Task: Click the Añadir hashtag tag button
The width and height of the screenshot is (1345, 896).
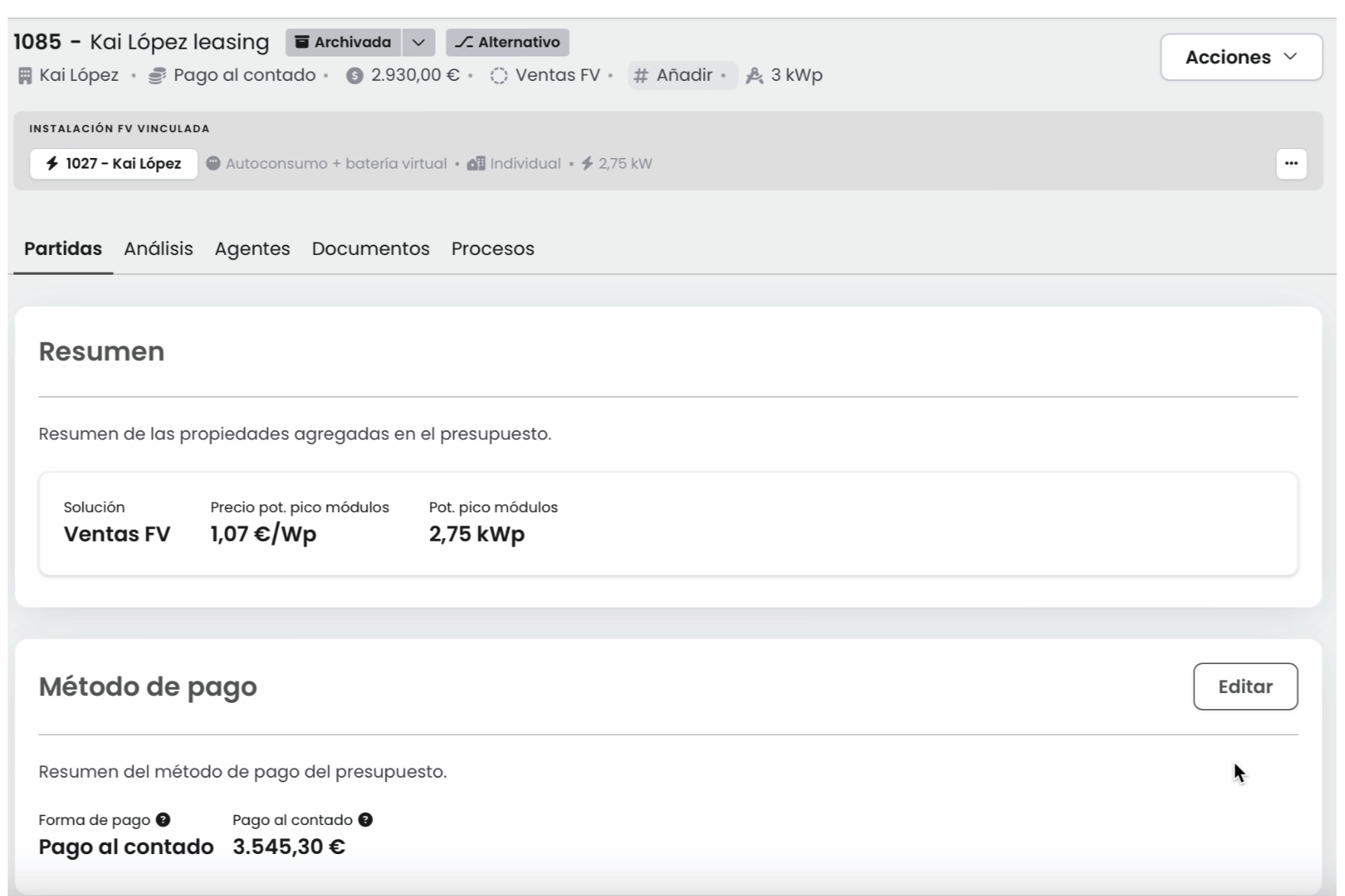Action: point(682,76)
